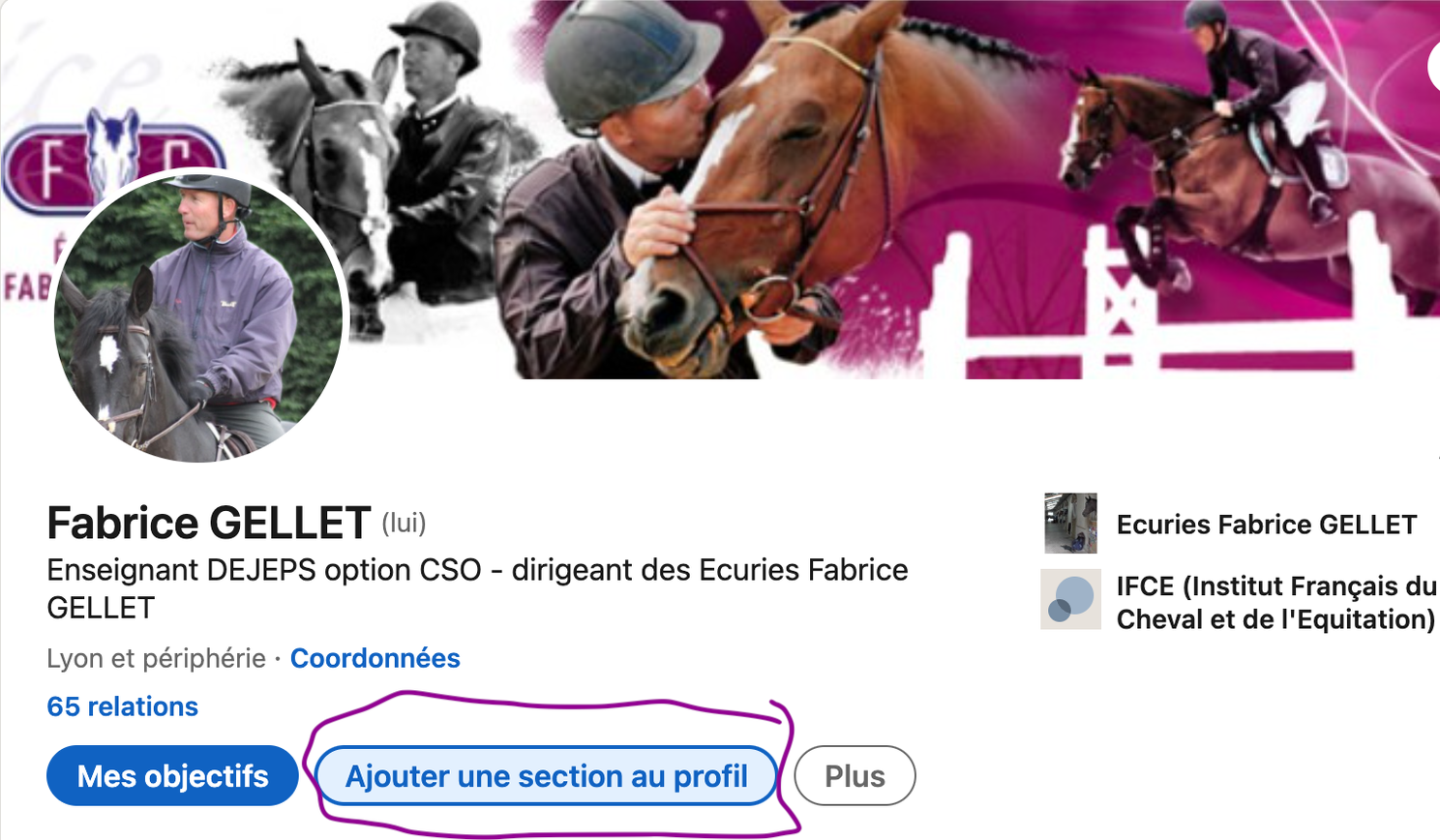Expand the Plus options menu

[855, 776]
